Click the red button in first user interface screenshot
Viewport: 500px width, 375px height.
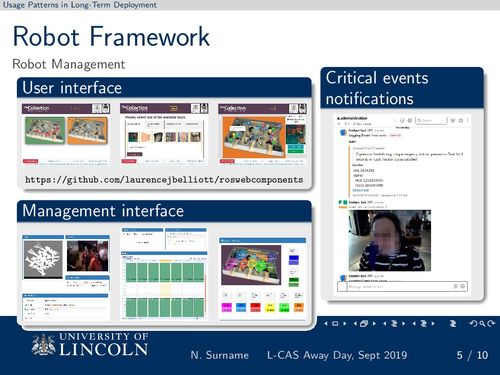tap(30, 161)
